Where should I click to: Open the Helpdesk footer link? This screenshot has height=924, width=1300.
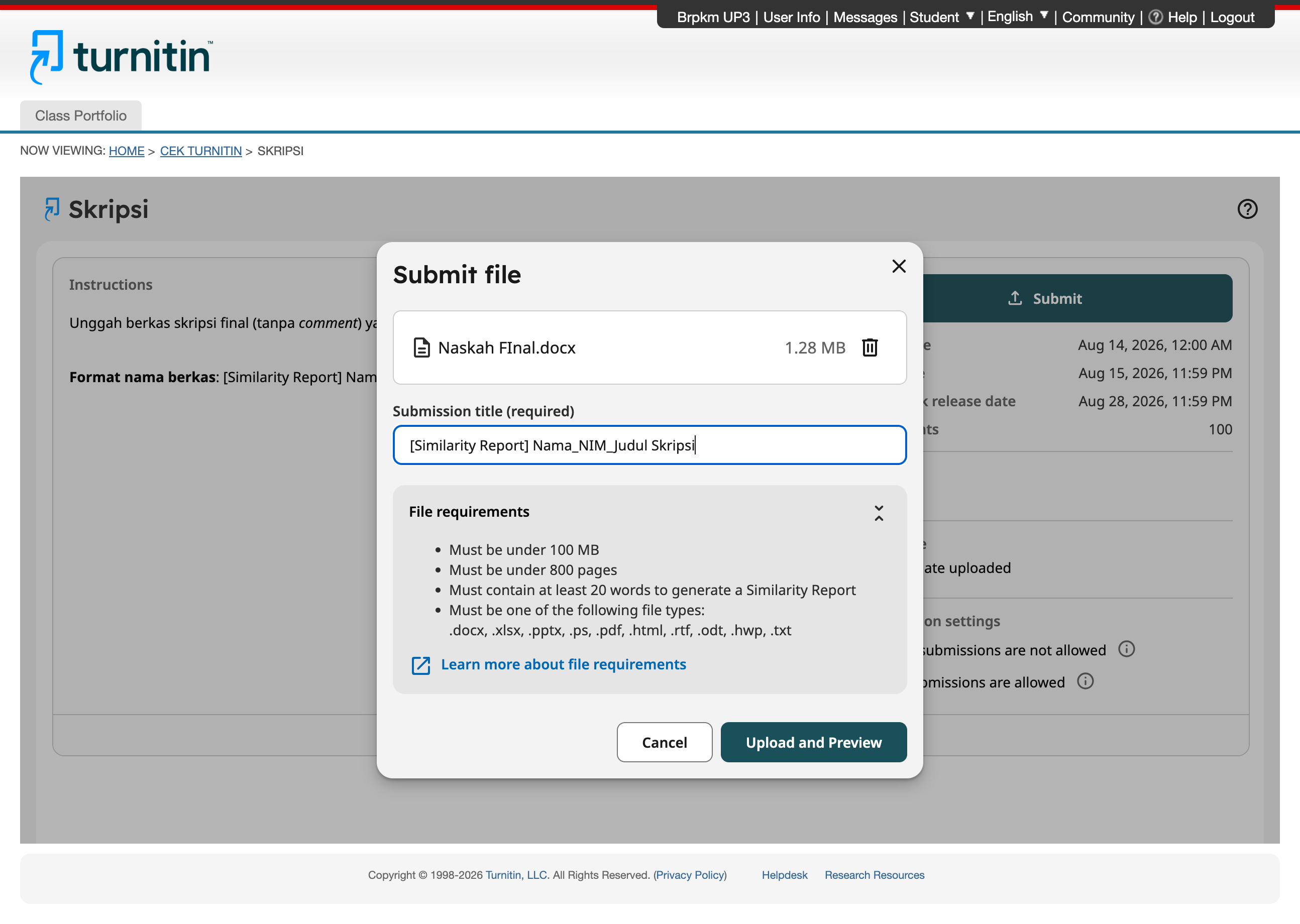pyautogui.click(x=784, y=874)
